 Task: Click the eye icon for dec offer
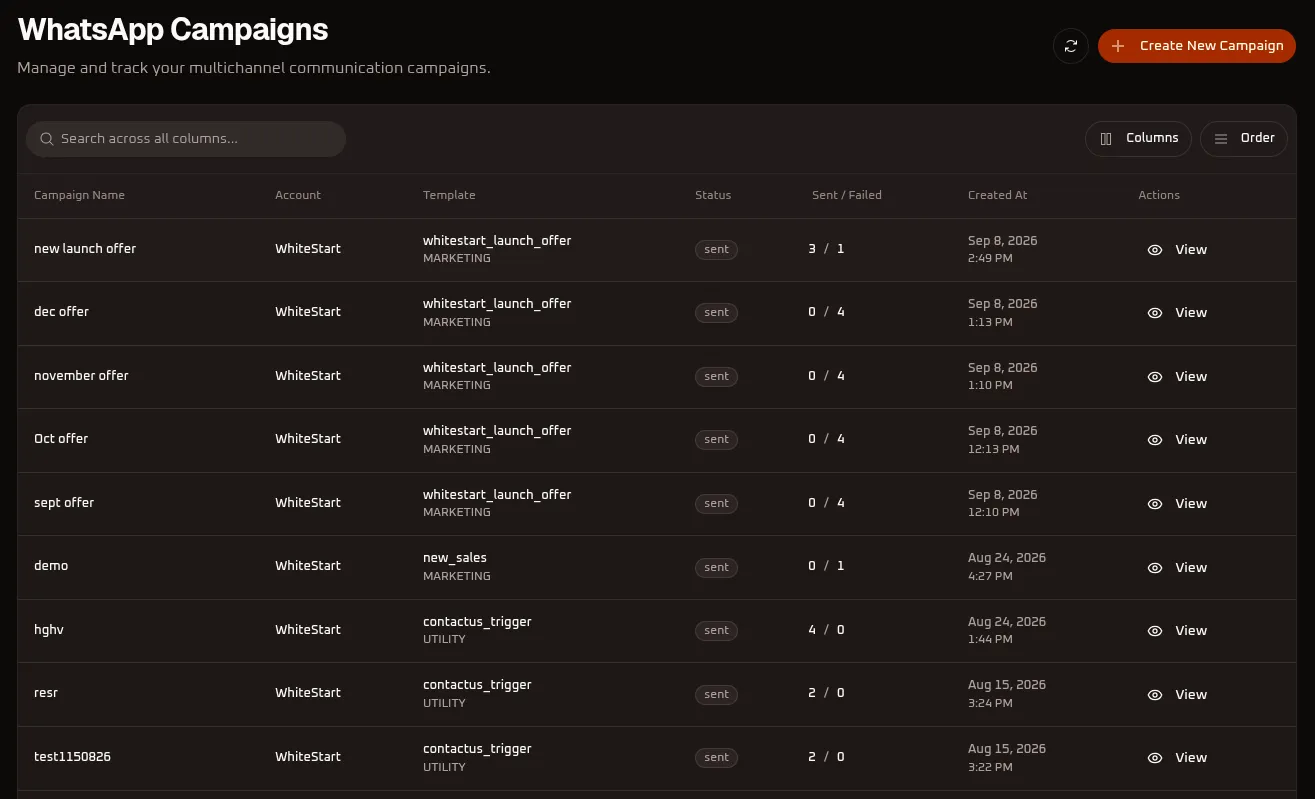click(x=1155, y=313)
